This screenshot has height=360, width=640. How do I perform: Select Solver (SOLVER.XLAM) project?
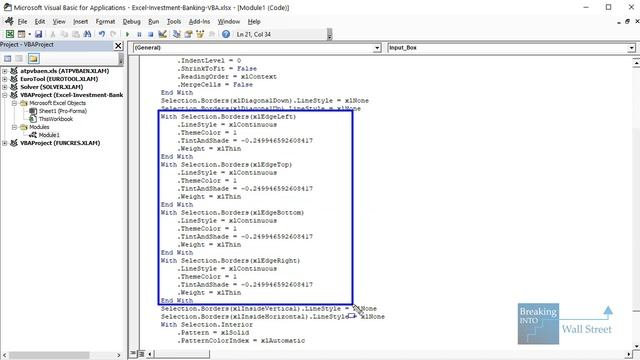click(x=51, y=87)
